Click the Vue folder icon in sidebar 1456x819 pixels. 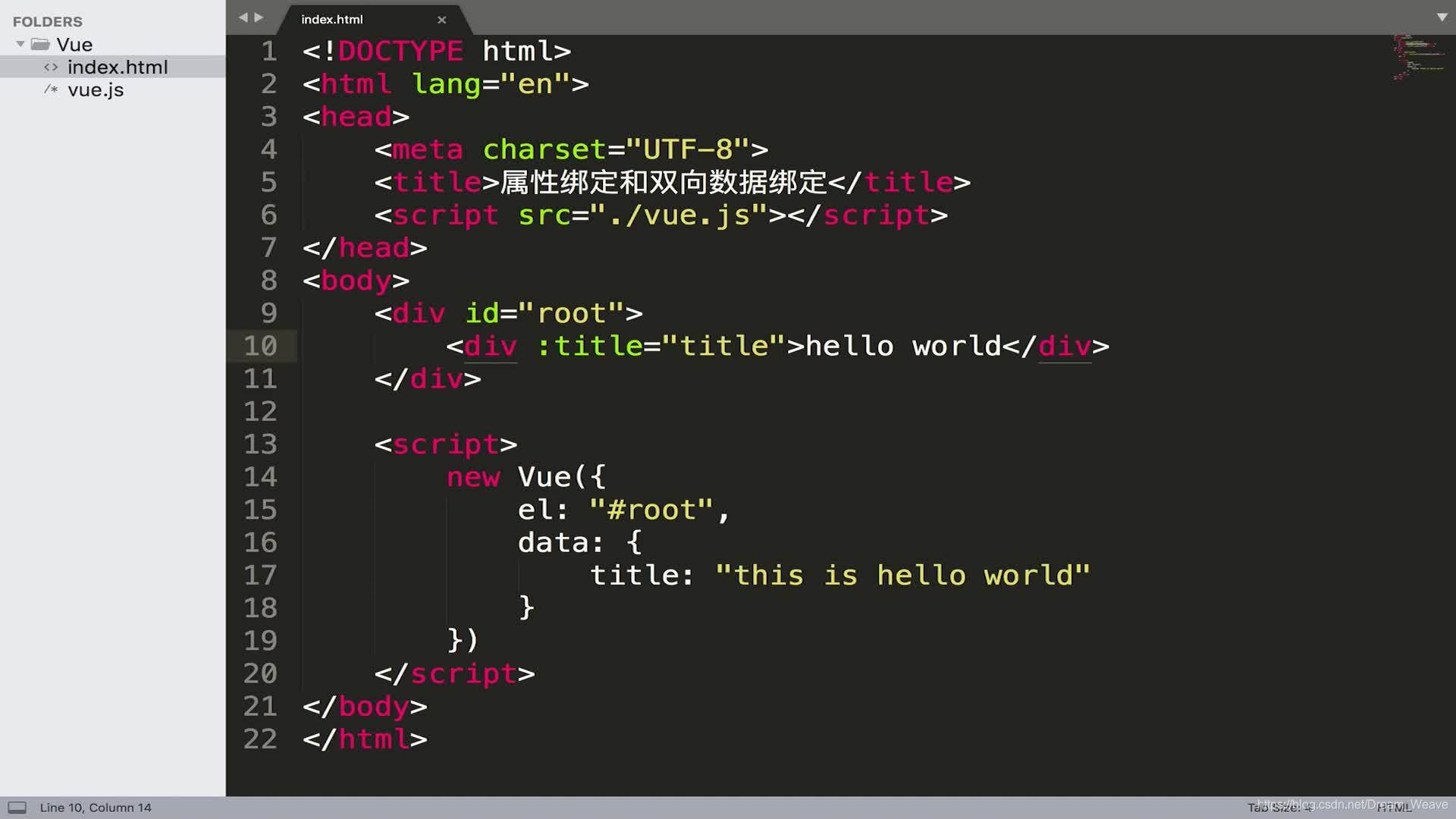pos(40,44)
